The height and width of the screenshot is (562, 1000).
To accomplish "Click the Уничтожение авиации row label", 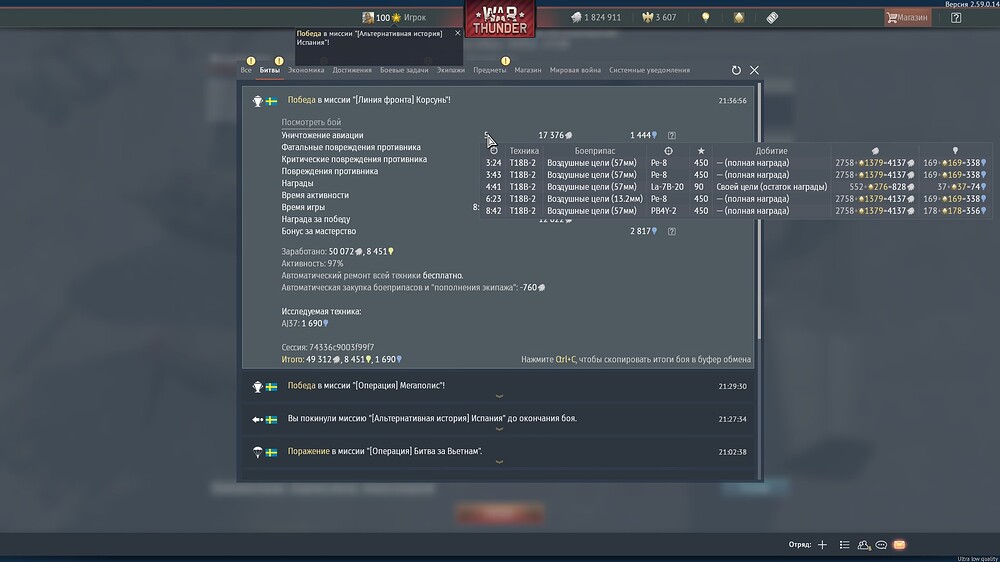I will 323,135.
